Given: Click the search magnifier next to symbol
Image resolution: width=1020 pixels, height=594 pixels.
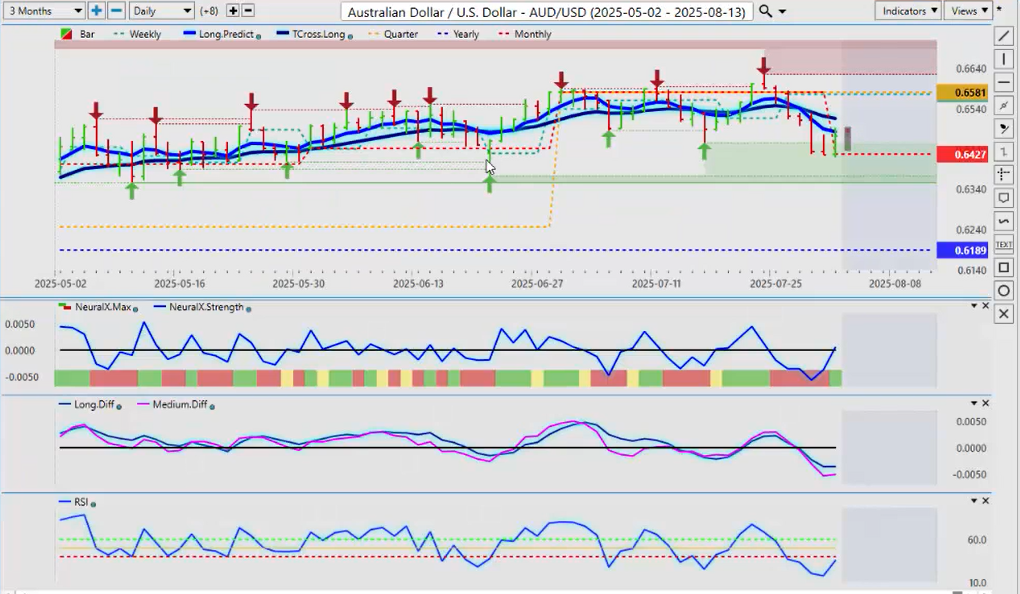Looking at the screenshot, I should point(765,11).
